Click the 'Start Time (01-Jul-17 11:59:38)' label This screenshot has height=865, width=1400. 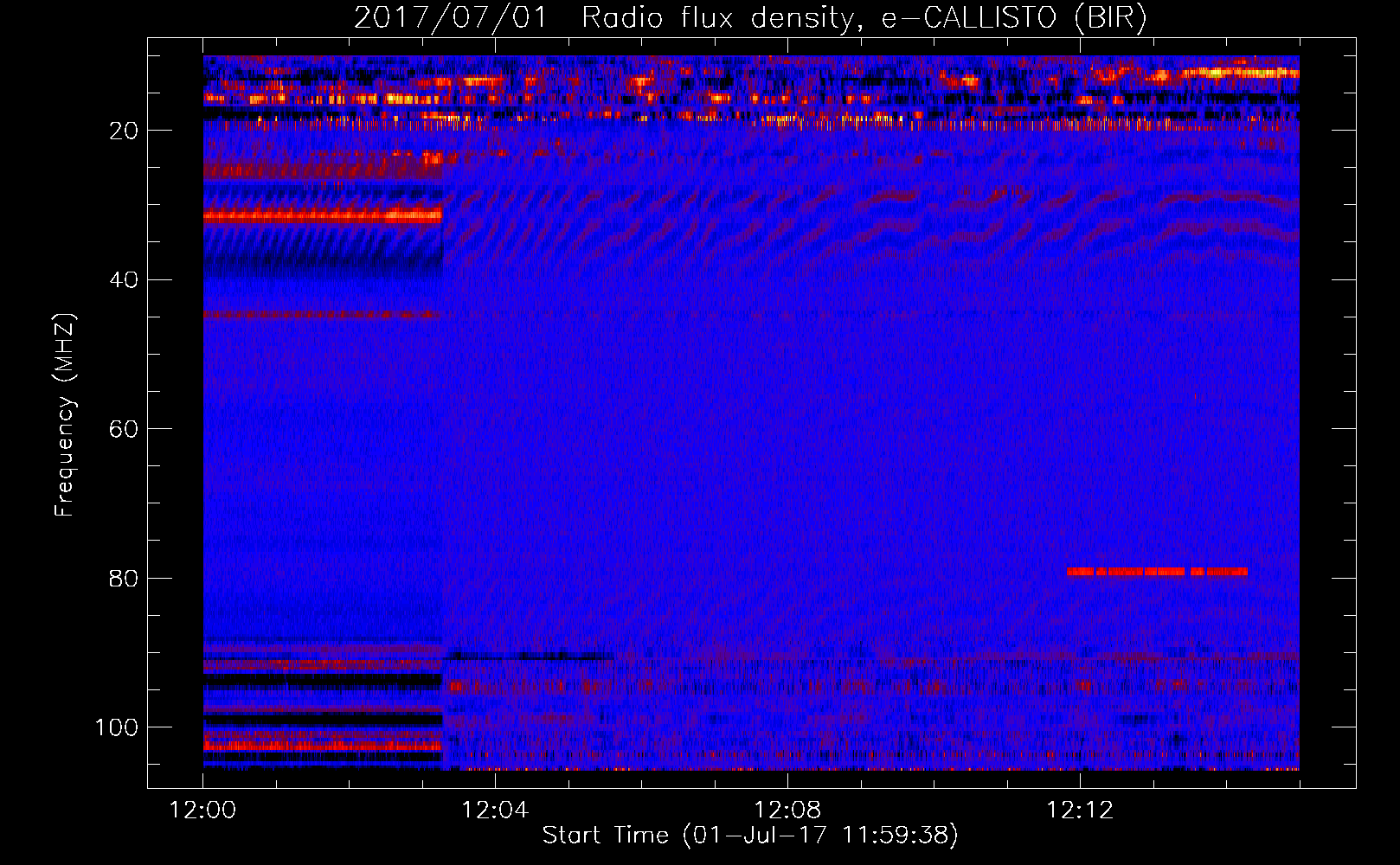pyautogui.click(x=750, y=836)
